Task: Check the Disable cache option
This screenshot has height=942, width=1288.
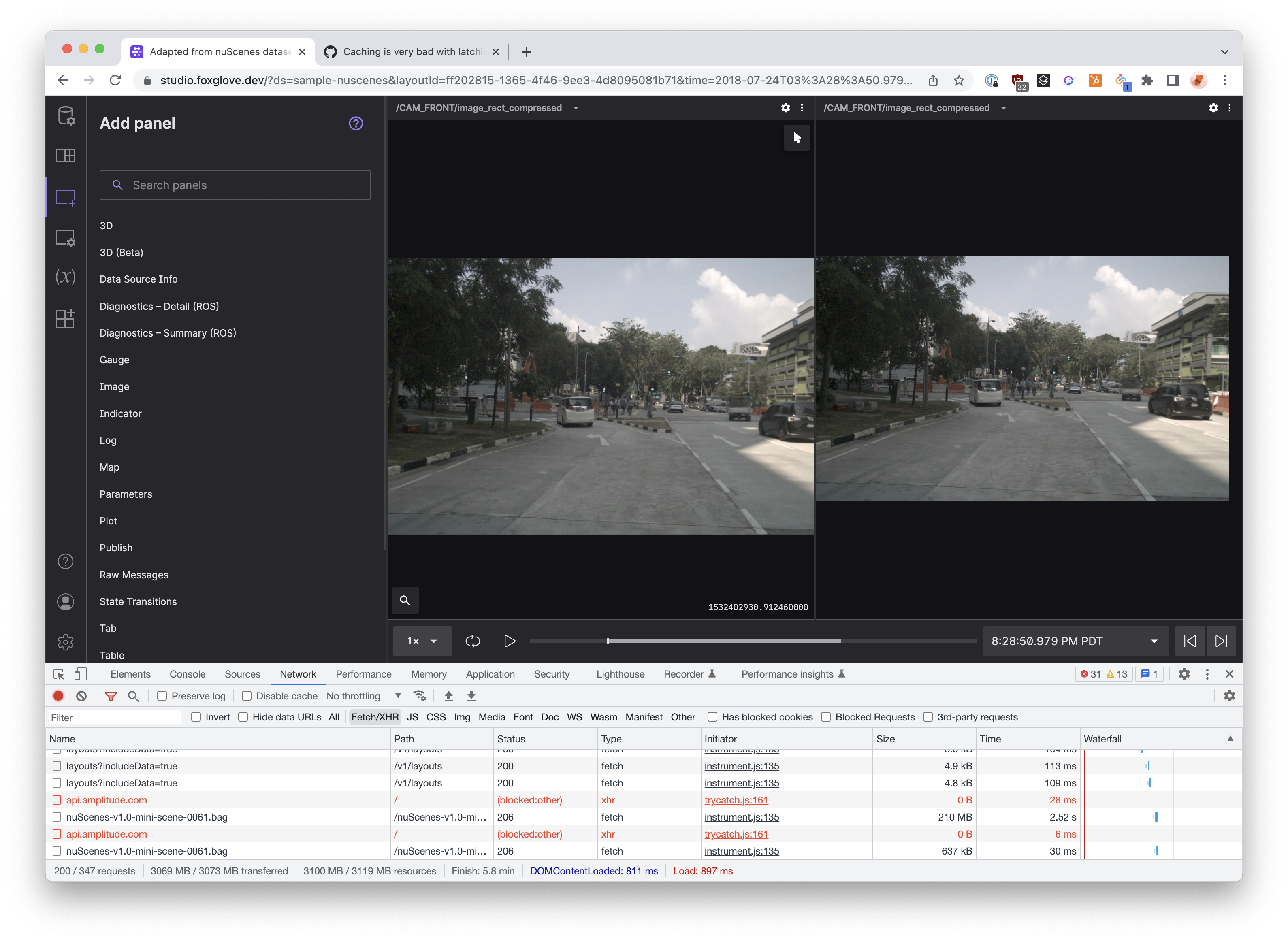Action: (247, 696)
